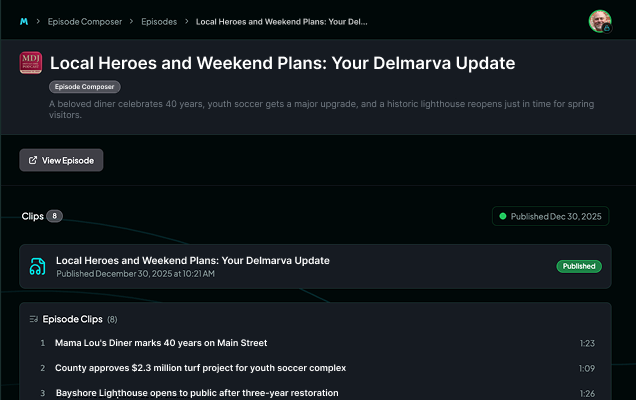Click the green Published badge
This screenshot has width=636, height=408.
click(x=578, y=266)
